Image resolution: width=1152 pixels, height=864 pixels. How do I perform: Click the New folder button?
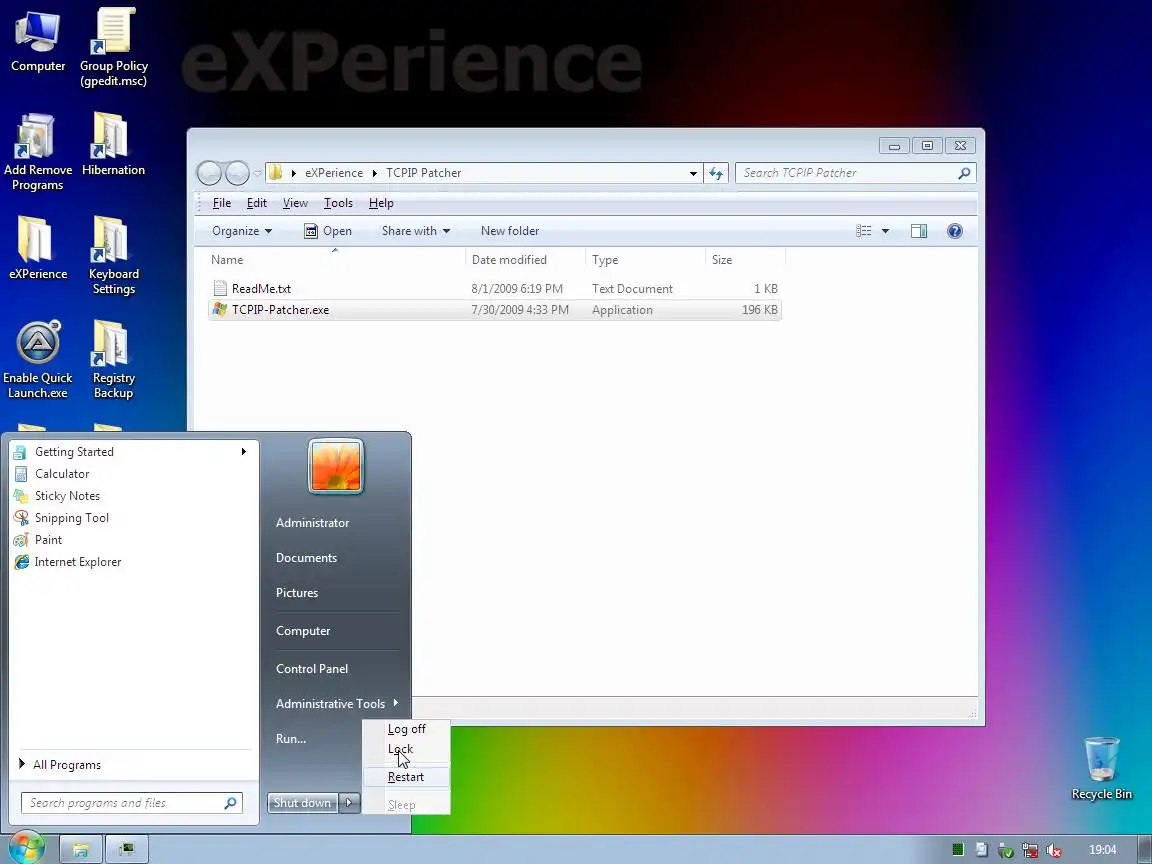click(510, 231)
